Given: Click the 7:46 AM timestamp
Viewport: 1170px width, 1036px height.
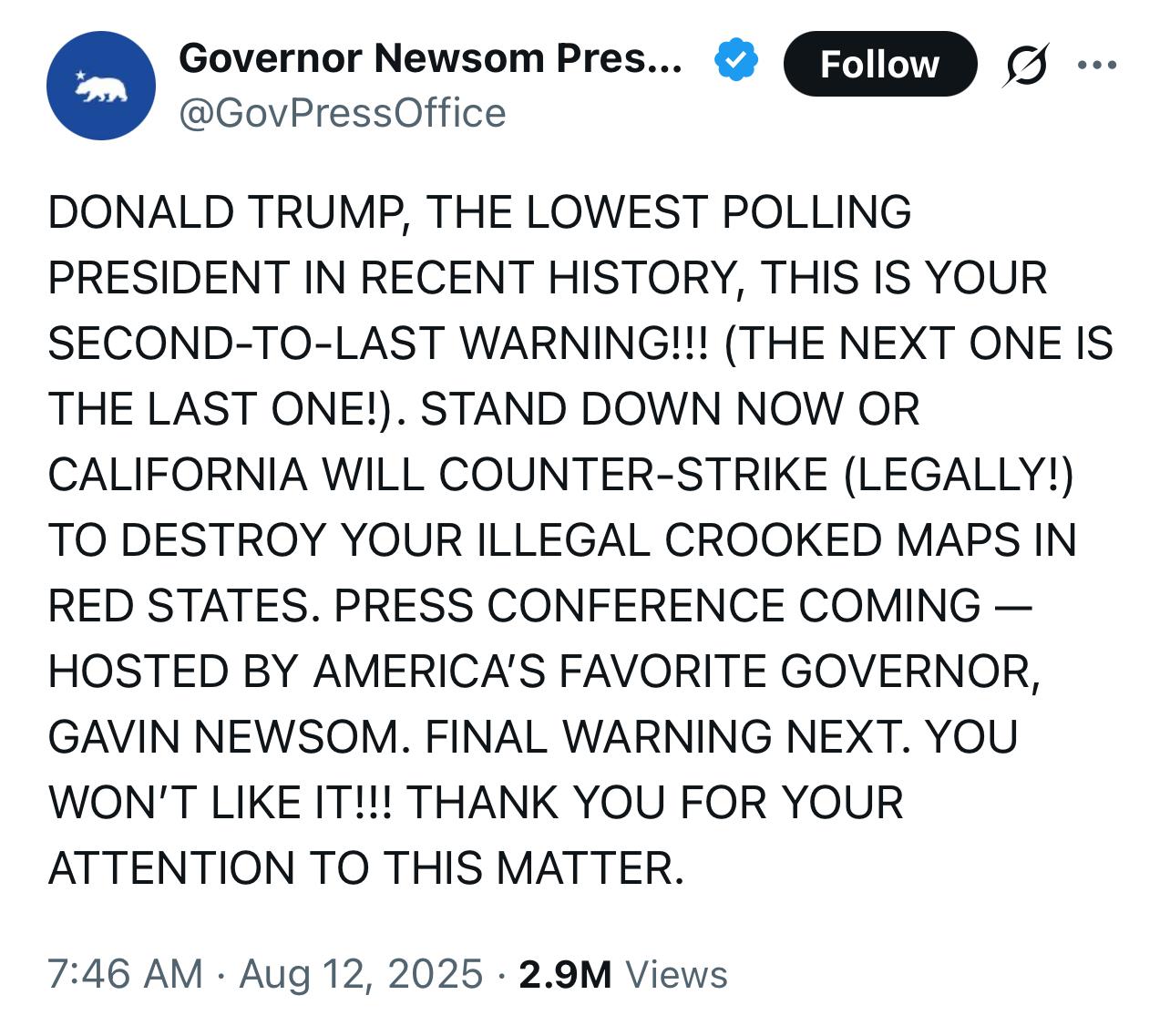Looking at the screenshot, I should click(125, 973).
